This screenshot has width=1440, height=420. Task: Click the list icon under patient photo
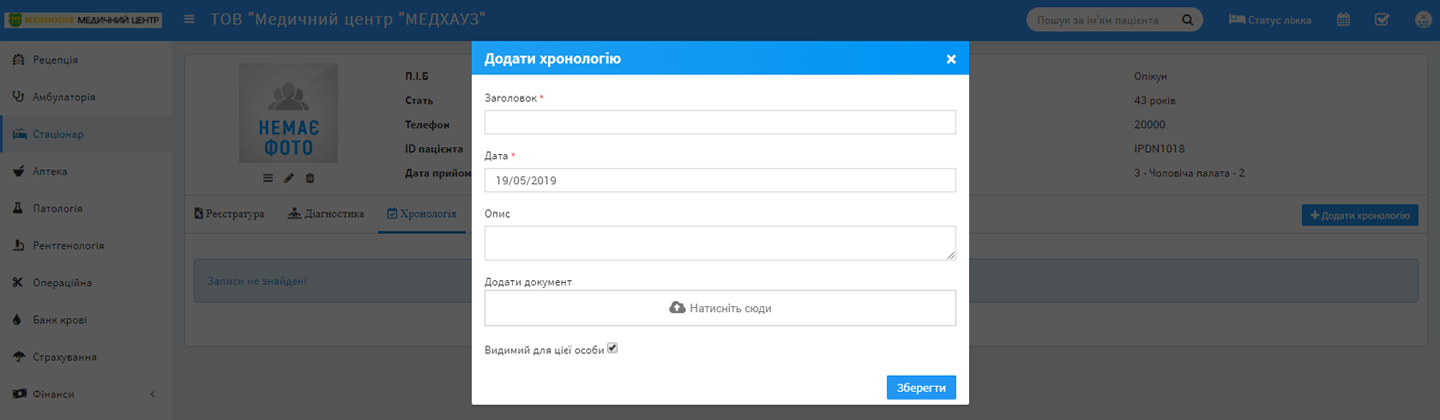click(x=267, y=178)
